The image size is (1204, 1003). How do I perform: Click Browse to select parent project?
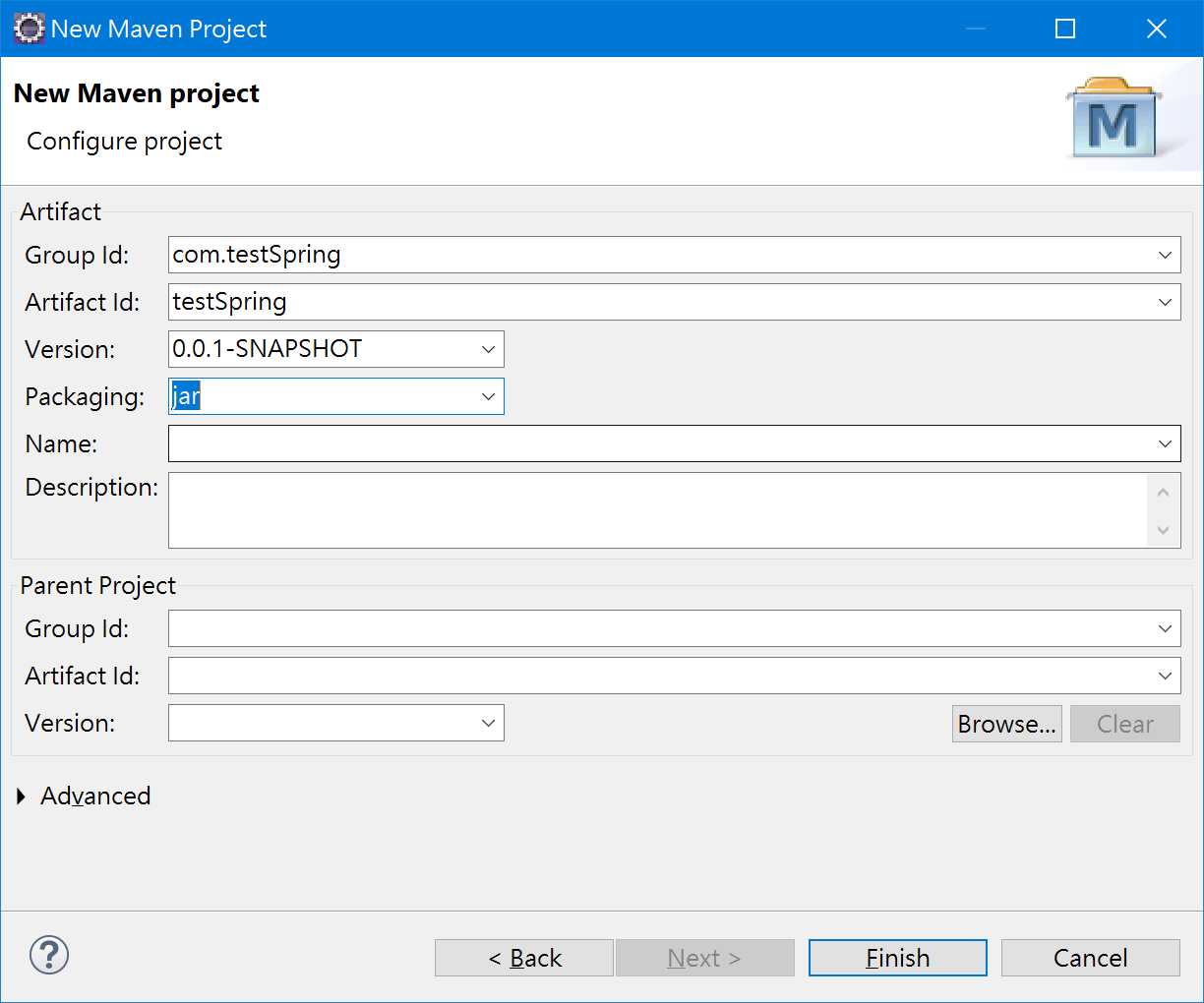coord(1006,724)
